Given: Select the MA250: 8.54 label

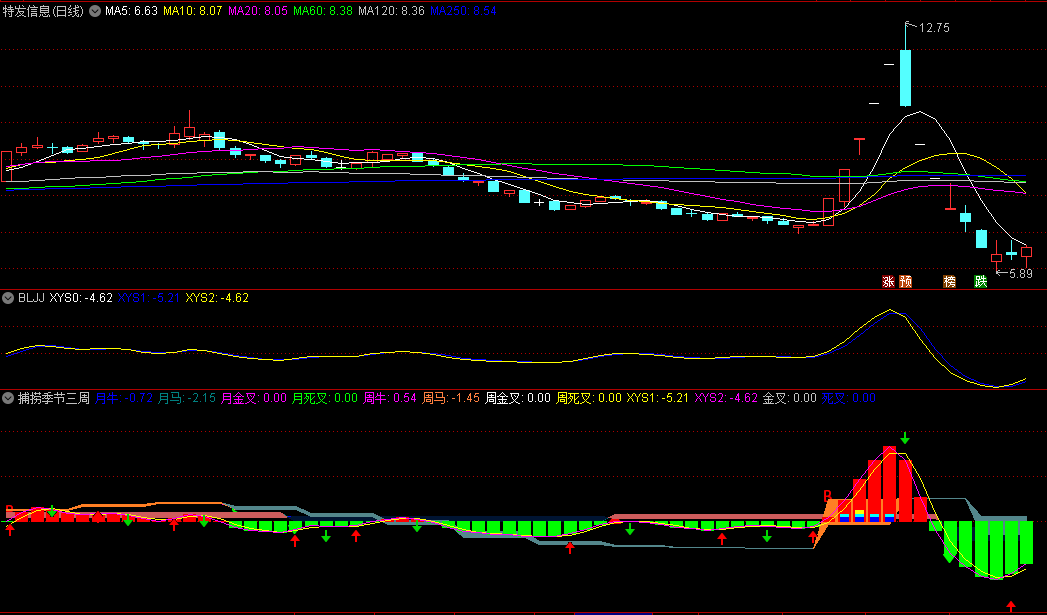Looking at the screenshot, I should tap(463, 11).
